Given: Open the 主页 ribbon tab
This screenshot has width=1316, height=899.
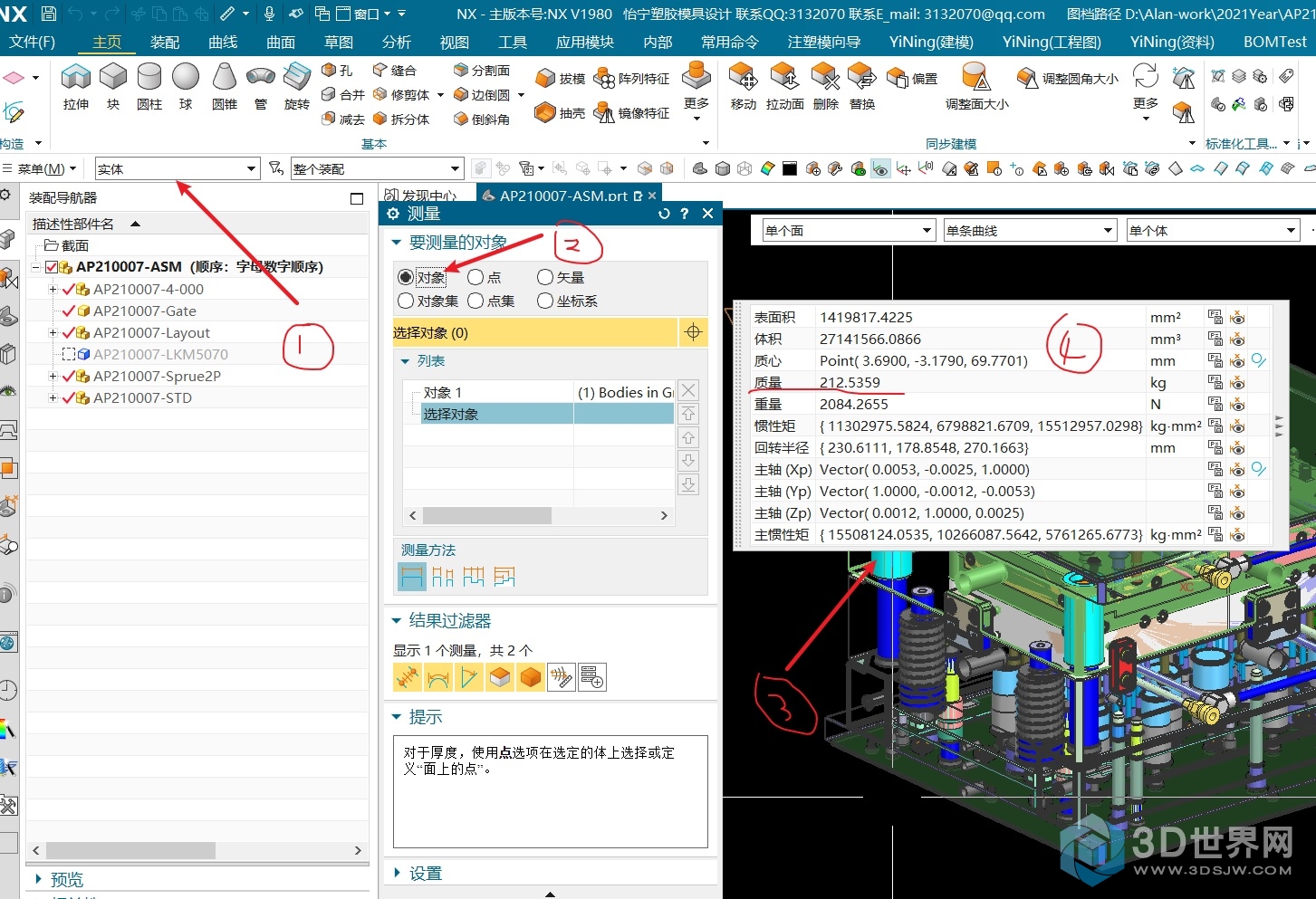Looking at the screenshot, I should point(107,42).
